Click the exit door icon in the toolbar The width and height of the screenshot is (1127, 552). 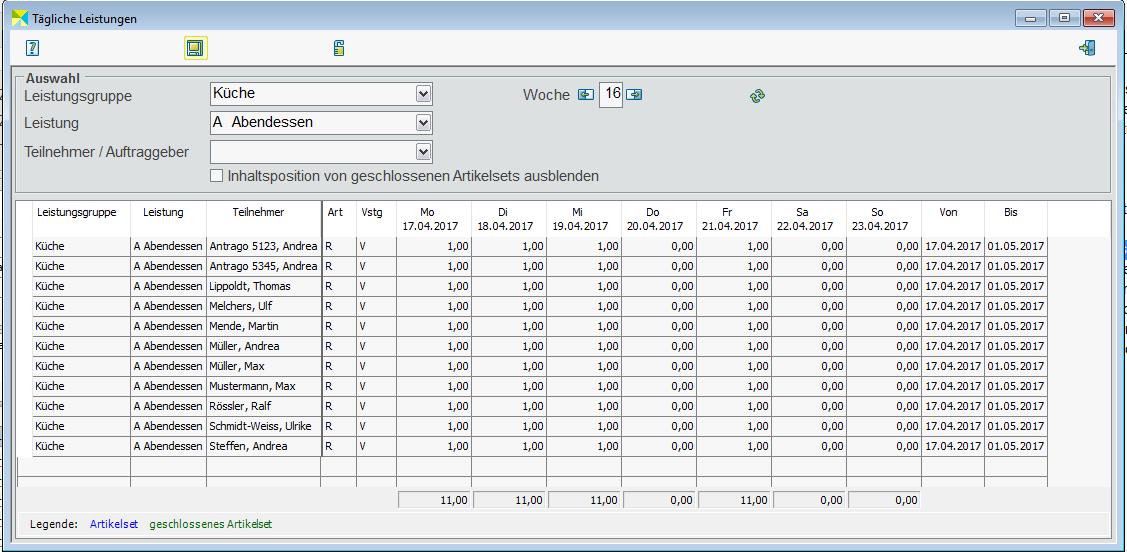coord(1087,48)
